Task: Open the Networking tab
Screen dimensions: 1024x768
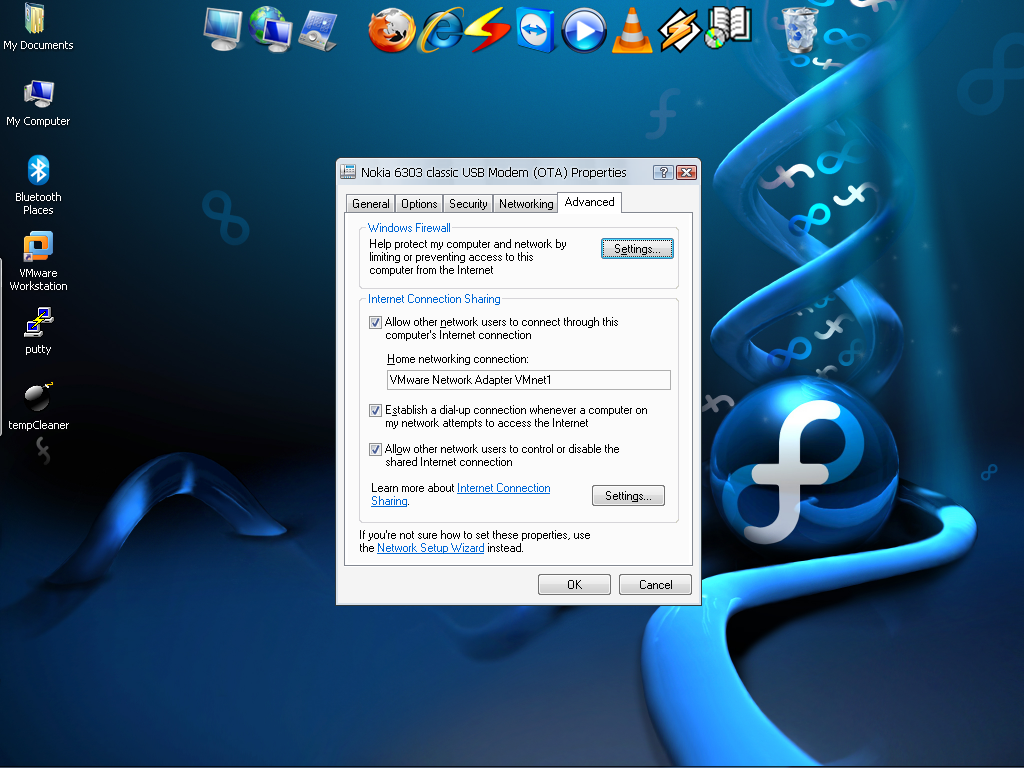Action: (x=525, y=204)
